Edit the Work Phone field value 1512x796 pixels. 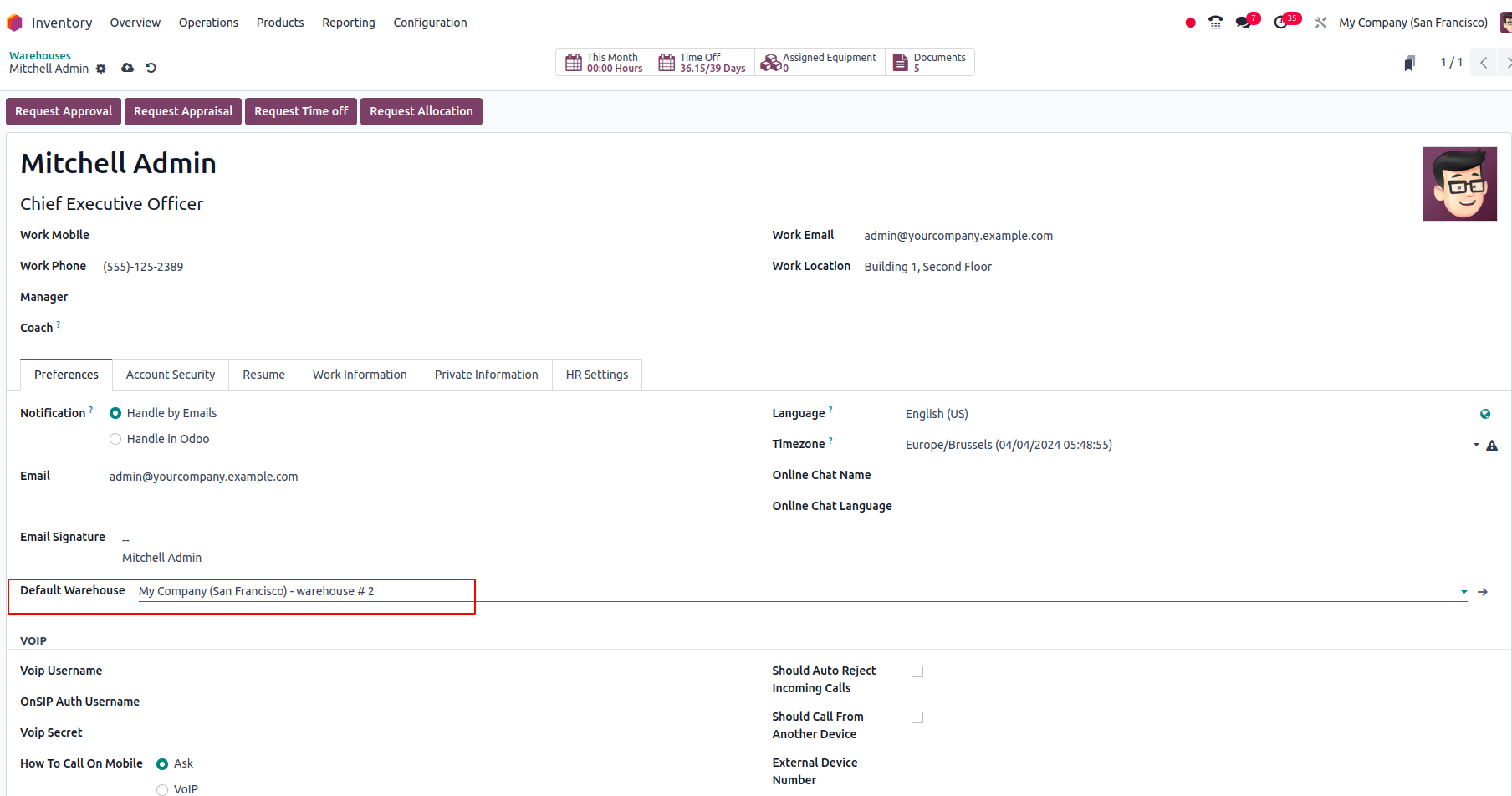[143, 267]
